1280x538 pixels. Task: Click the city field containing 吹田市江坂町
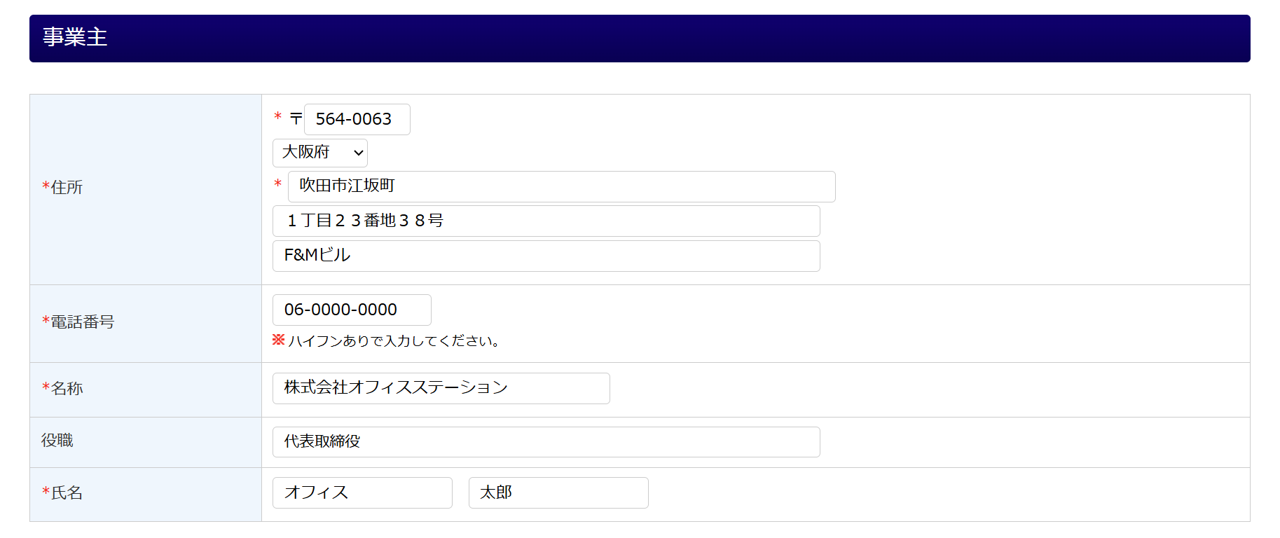pyautogui.click(x=561, y=187)
